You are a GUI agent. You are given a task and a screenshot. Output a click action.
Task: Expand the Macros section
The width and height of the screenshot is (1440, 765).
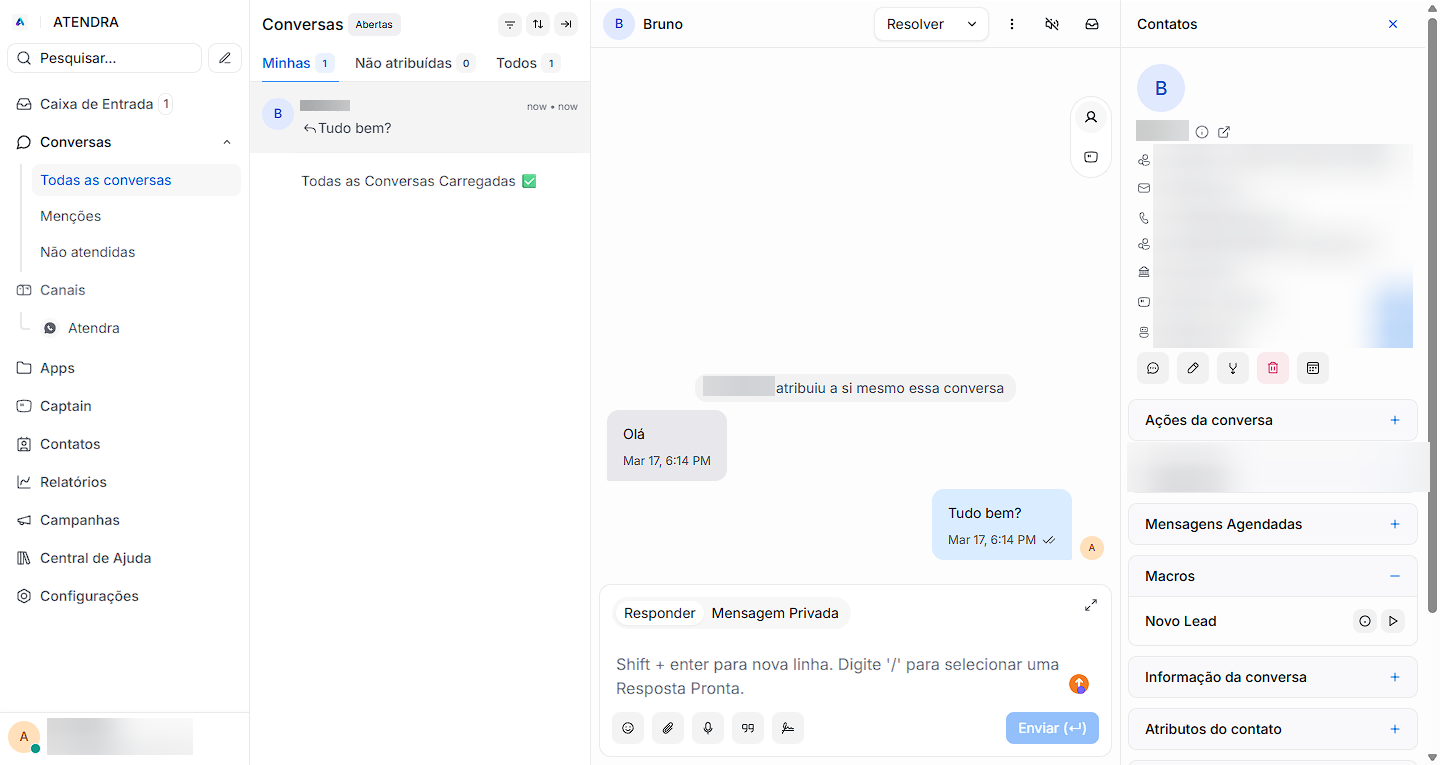pos(1395,576)
